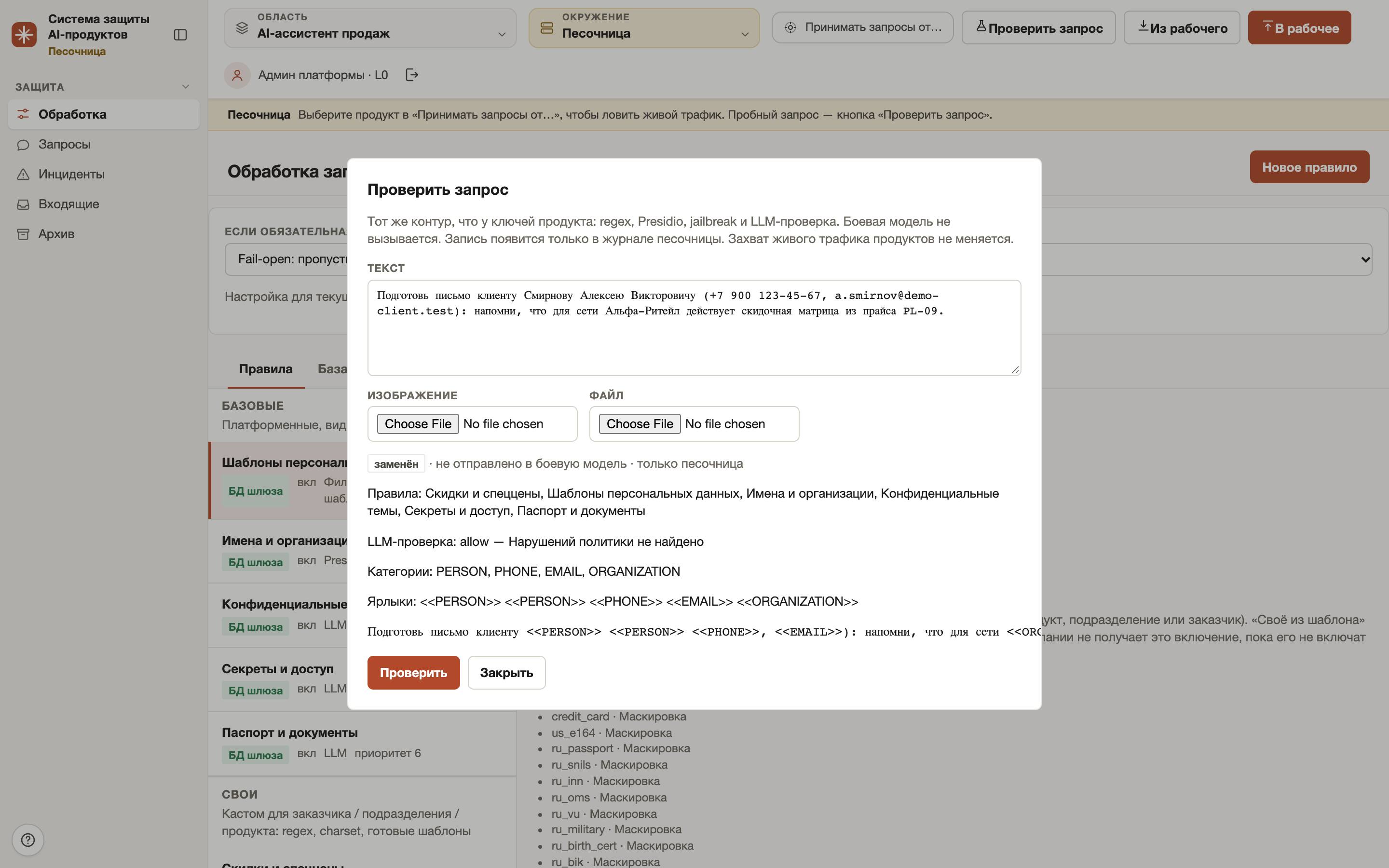The width and height of the screenshot is (1389, 868).
Task: Collapse the ЗАЩИТА section chevron
Action: coord(185,87)
